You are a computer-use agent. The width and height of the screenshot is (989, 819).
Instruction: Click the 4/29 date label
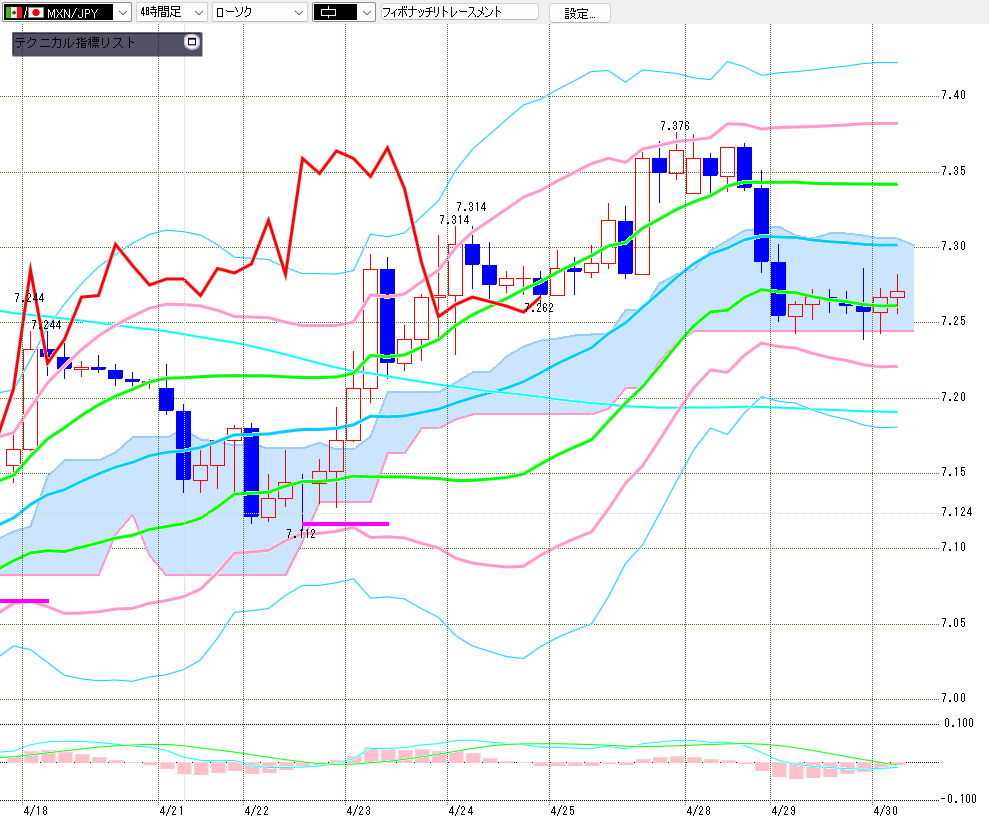pyautogui.click(x=783, y=810)
